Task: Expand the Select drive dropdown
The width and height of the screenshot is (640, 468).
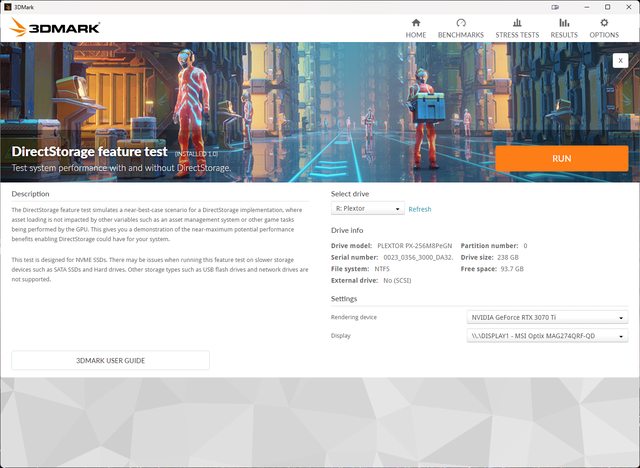Action: point(367,209)
